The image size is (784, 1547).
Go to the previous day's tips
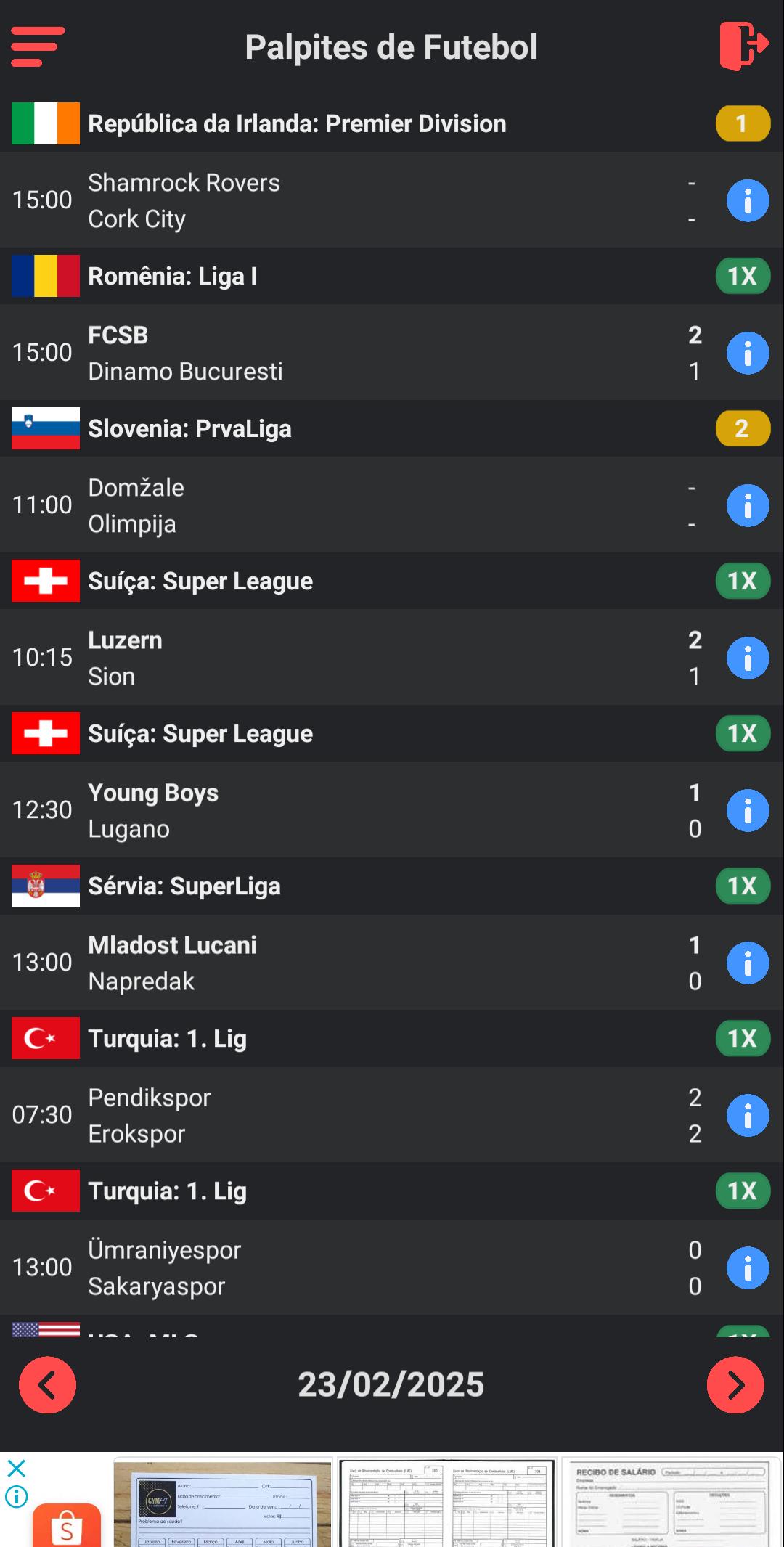click(47, 1384)
